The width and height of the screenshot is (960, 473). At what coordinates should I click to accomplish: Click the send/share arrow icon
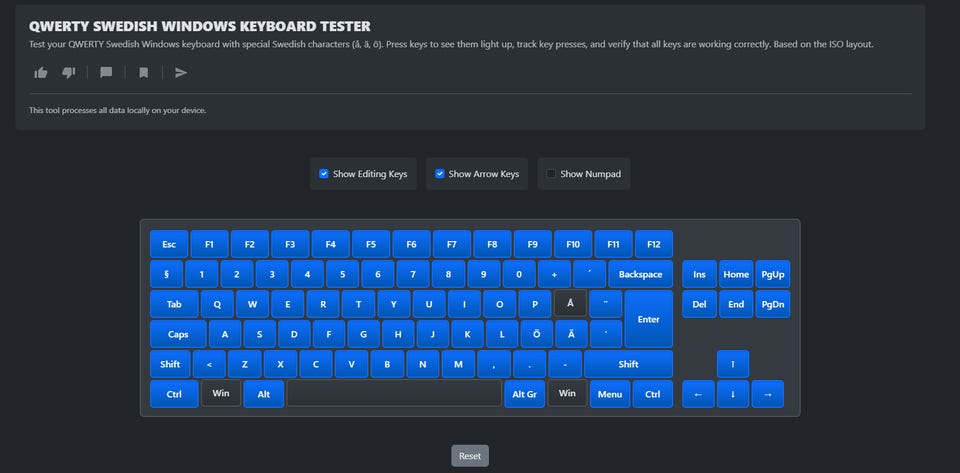pyautogui.click(x=181, y=73)
